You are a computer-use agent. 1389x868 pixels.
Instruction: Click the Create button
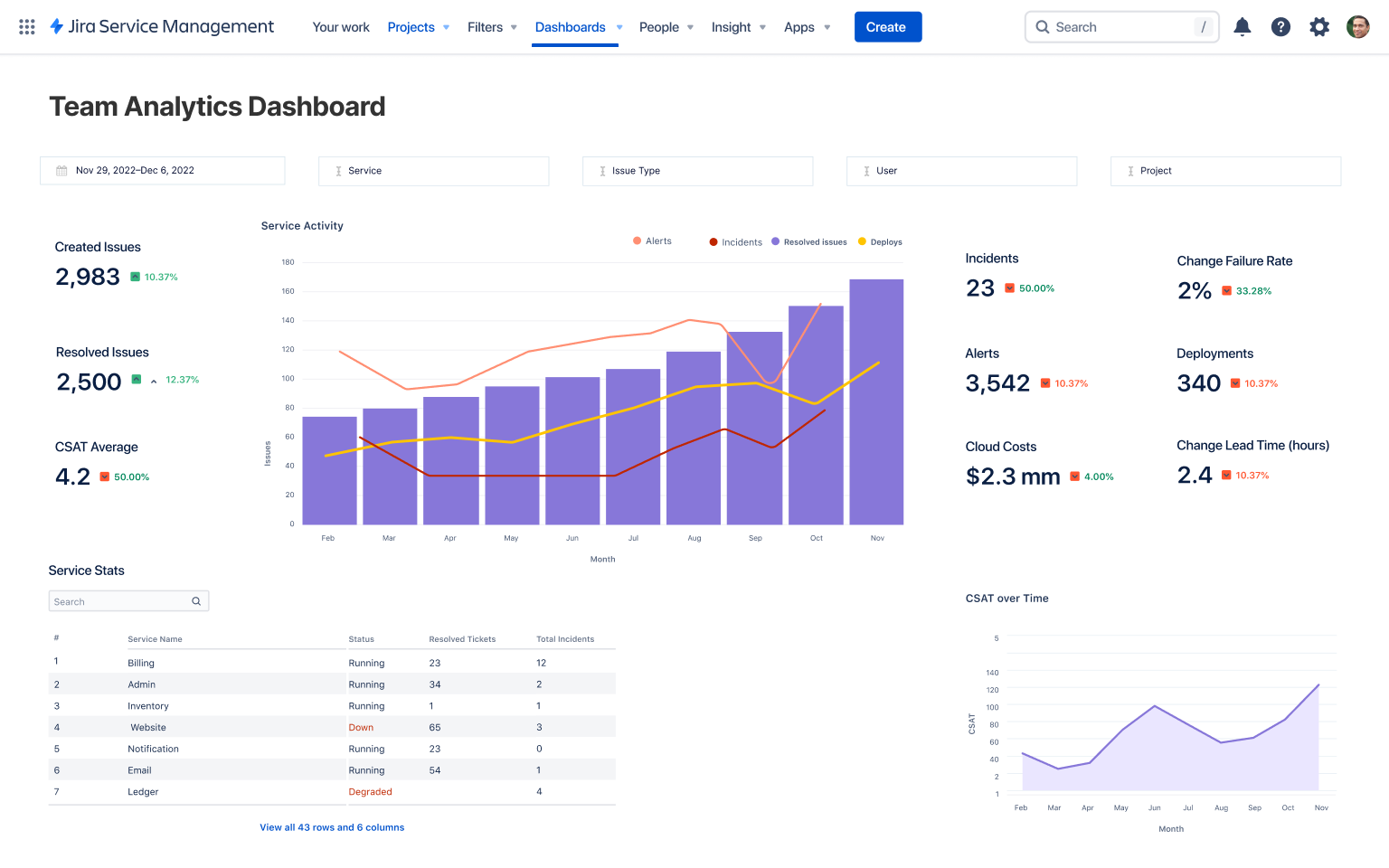(887, 27)
